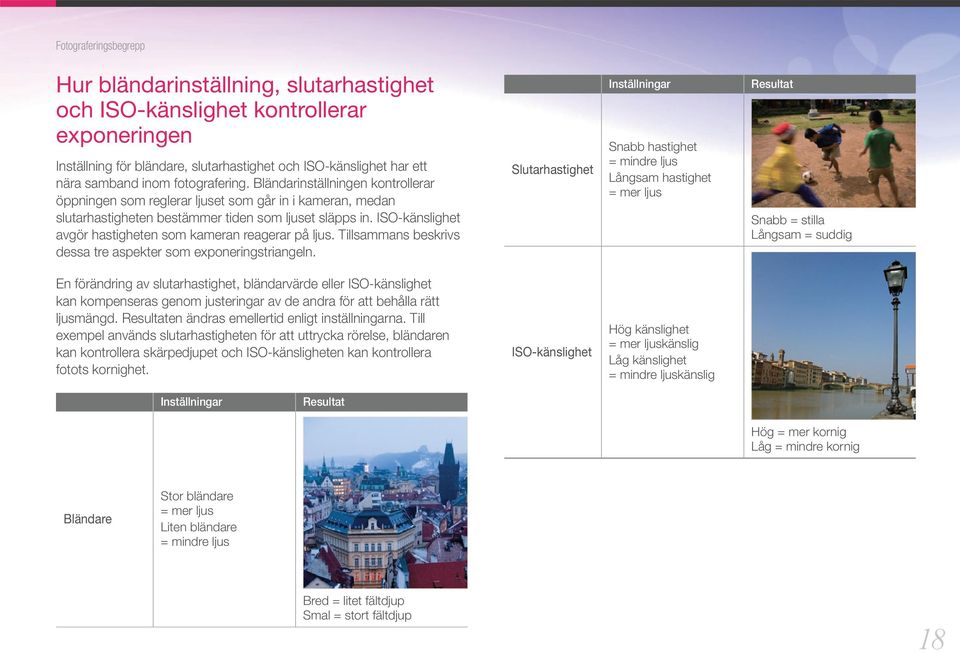Screen dimensions: 960x653
Task: Click the paragraph beginning 'En förändring av slutarhastighet'
Action: 253,327
